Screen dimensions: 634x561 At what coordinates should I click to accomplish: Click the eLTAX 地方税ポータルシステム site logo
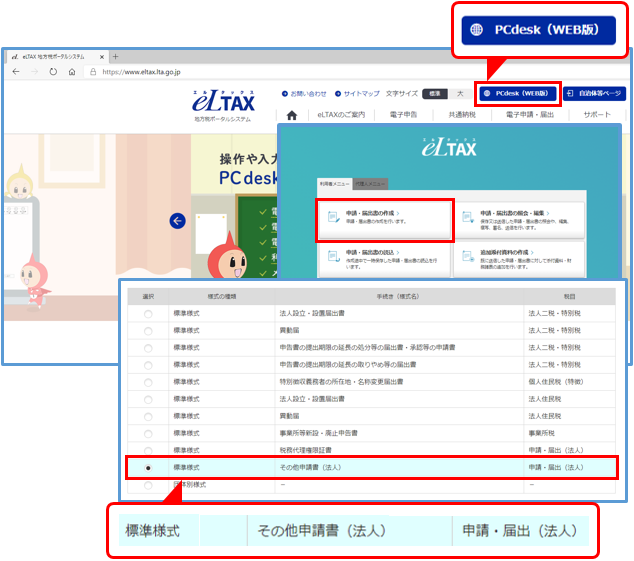point(224,105)
